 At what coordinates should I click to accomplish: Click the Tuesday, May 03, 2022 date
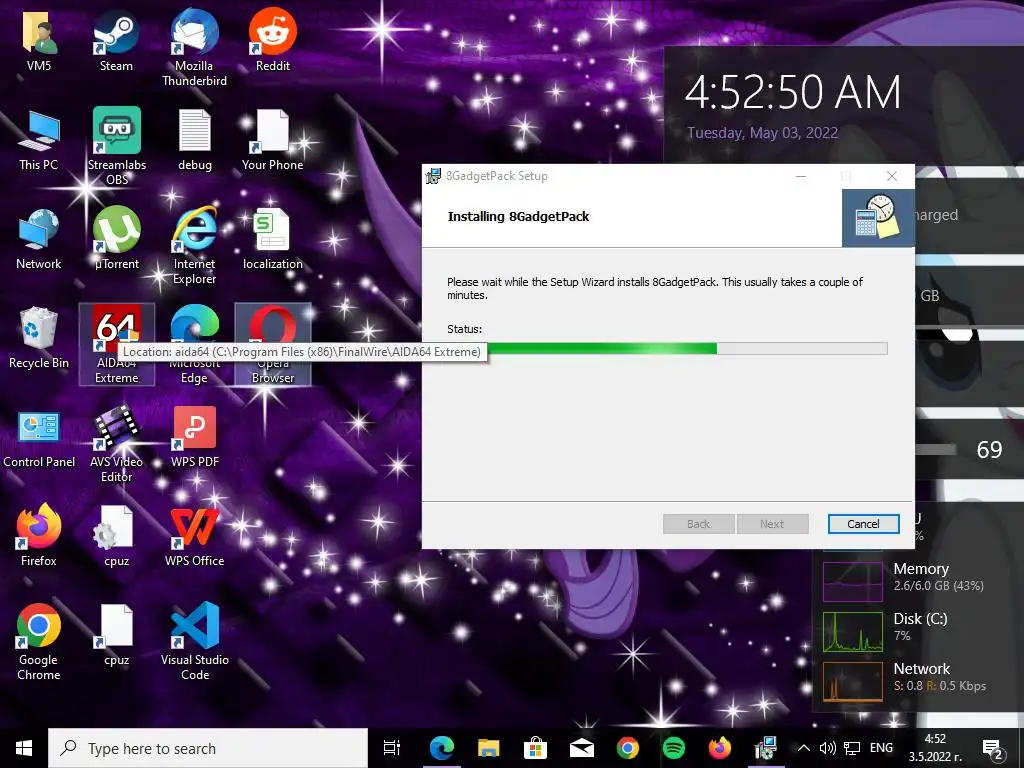tap(762, 133)
